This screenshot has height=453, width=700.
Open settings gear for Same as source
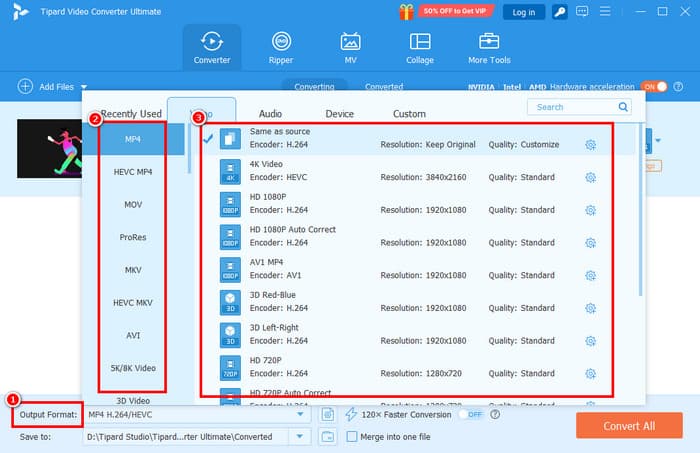click(591, 145)
